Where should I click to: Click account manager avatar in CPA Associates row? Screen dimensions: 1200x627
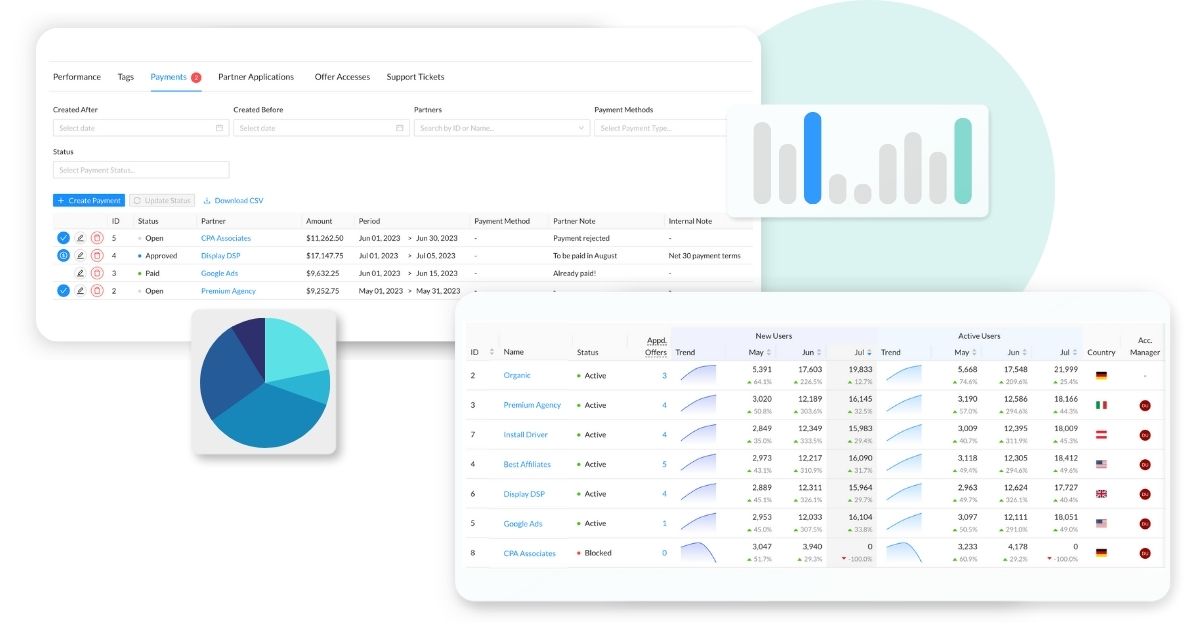(1145, 553)
